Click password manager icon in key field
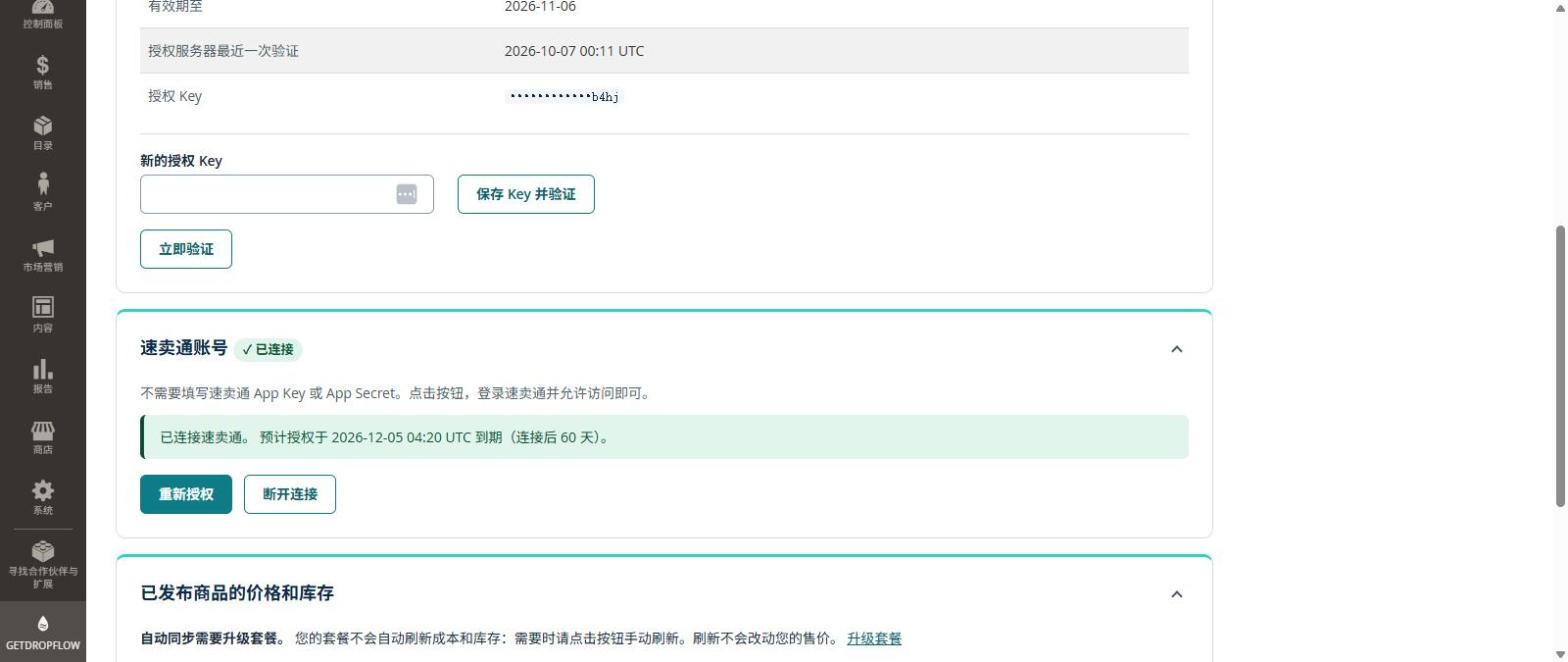The height and width of the screenshot is (662, 1568). [x=406, y=194]
